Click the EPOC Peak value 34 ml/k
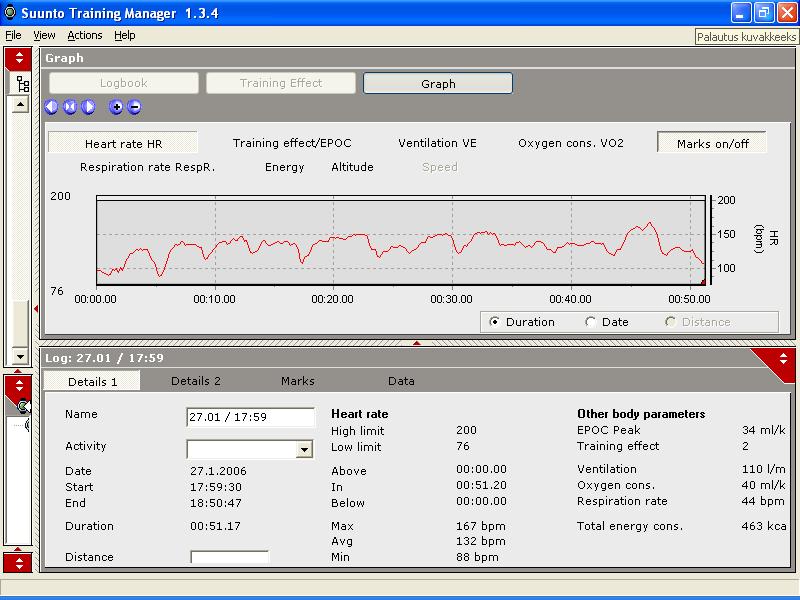 (764, 430)
